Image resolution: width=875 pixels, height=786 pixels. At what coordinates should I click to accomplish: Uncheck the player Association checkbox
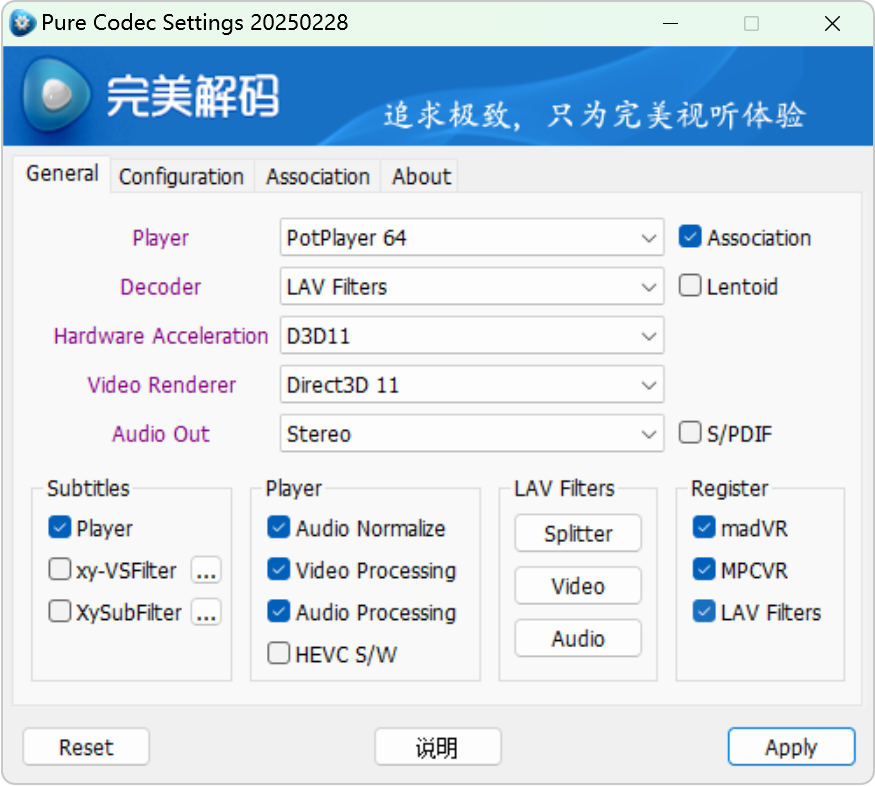click(x=690, y=238)
